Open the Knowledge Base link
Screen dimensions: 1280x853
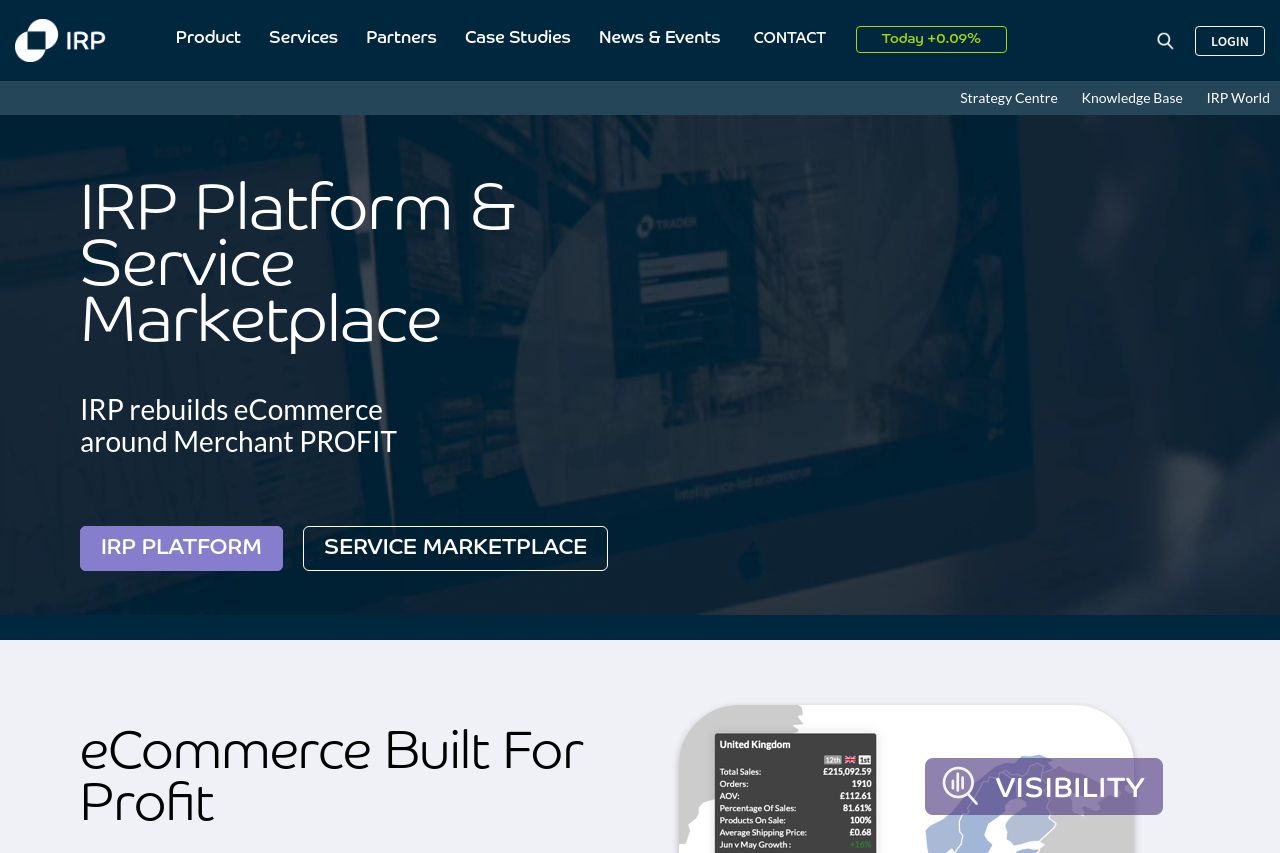pos(1131,98)
